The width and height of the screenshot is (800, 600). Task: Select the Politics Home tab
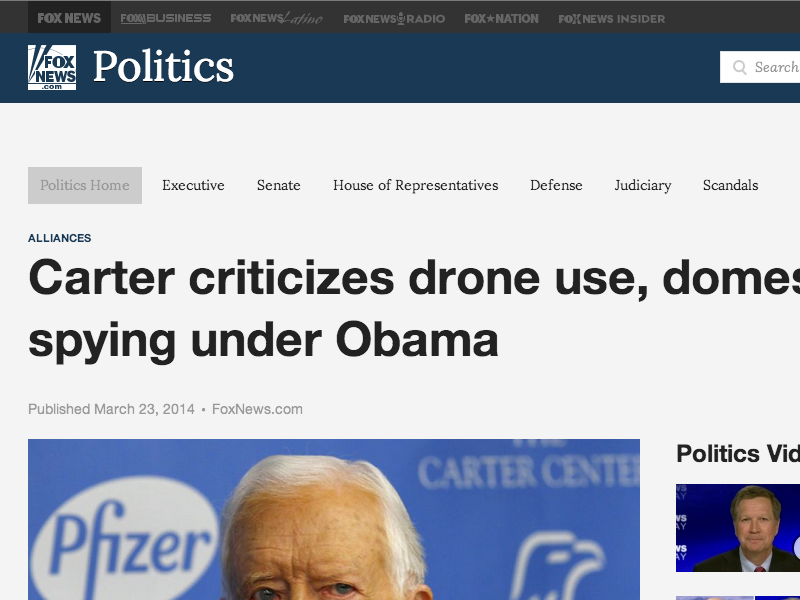point(85,185)
